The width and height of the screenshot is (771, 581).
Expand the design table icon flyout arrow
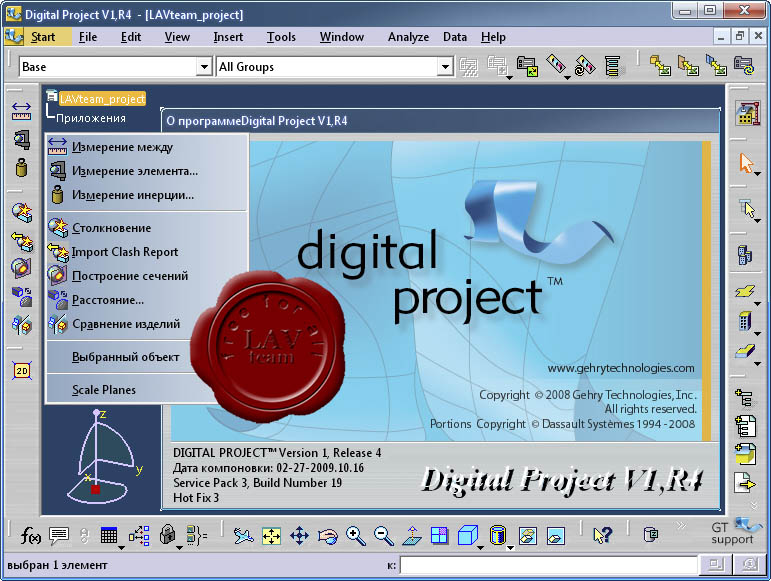(121, 547)
